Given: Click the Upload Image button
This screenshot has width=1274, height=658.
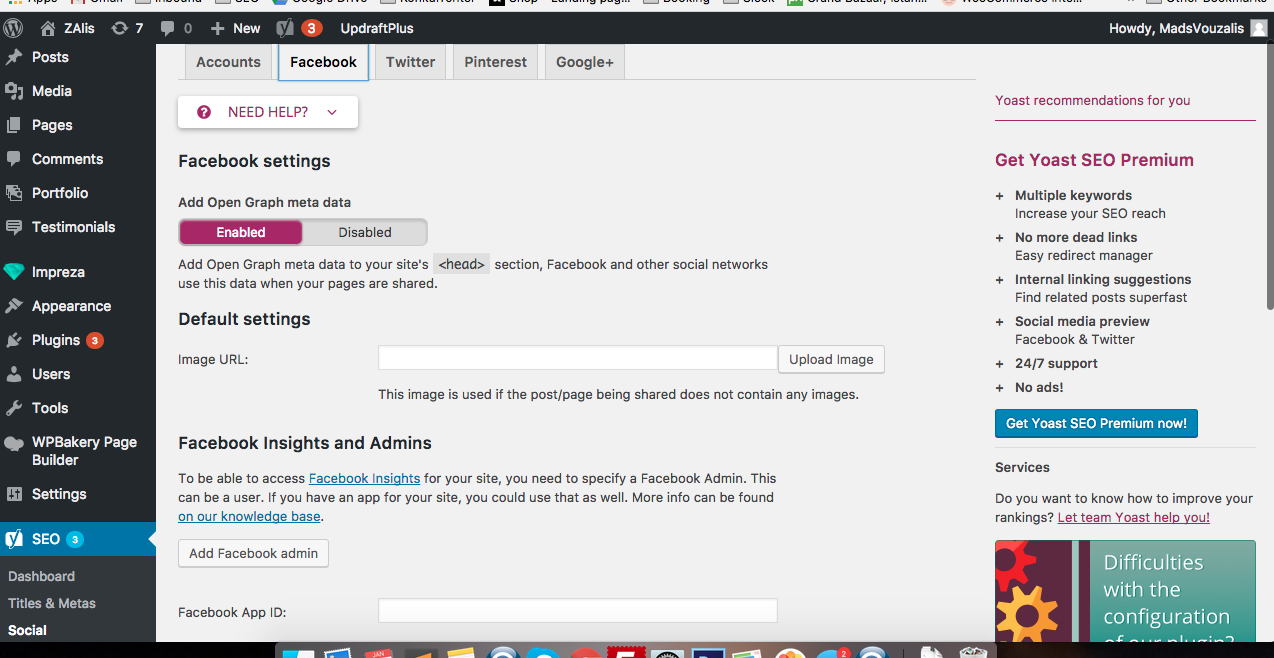Looking at the screenshot, I should 831,359.
